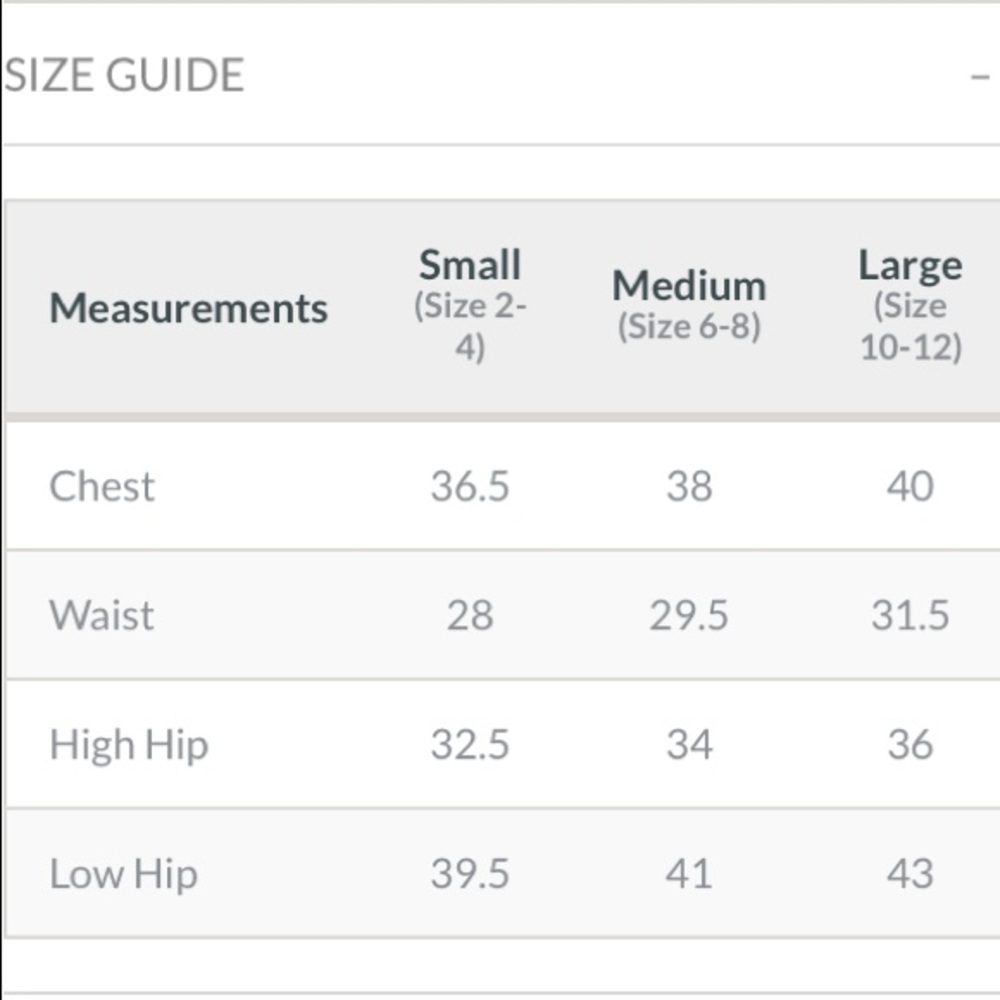Select the Small chest value 36.5
The image size is (1000, 1000).
point(470,487)
